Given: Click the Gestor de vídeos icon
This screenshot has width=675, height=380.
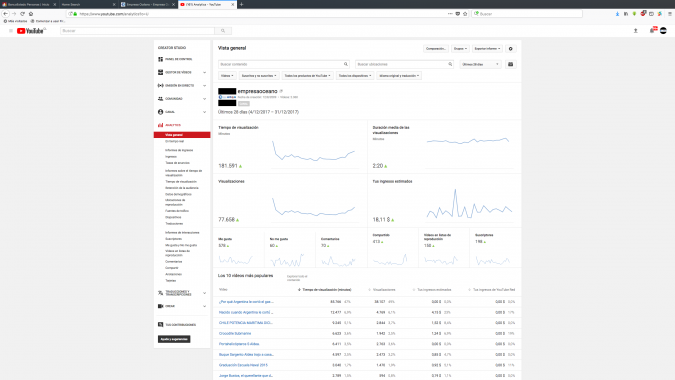Looking at the screenshot, I should click(x=161, y=72).
